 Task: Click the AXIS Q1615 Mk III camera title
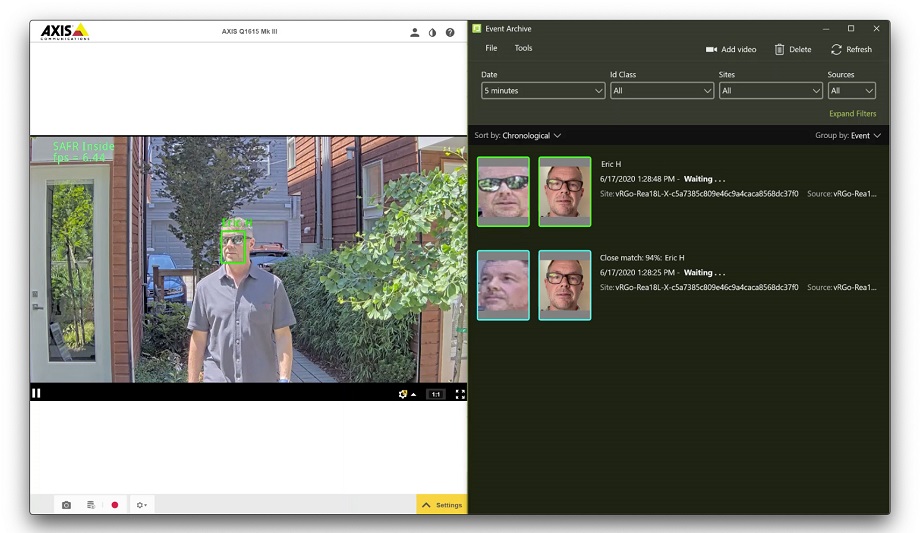coord(249,32)
